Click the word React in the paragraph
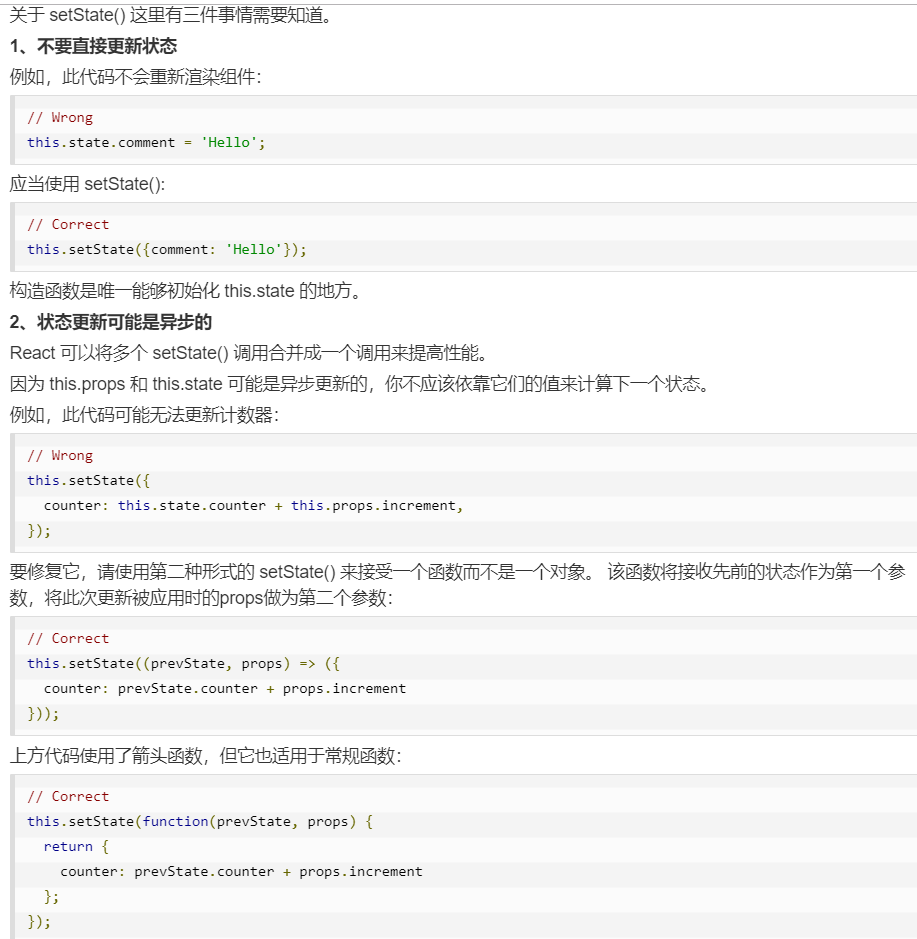 [25, 351]
